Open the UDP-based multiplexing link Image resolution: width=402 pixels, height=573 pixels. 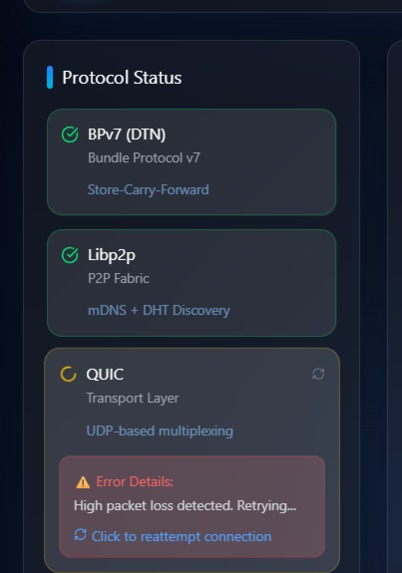pyautogui.click(x=160, y=431)
